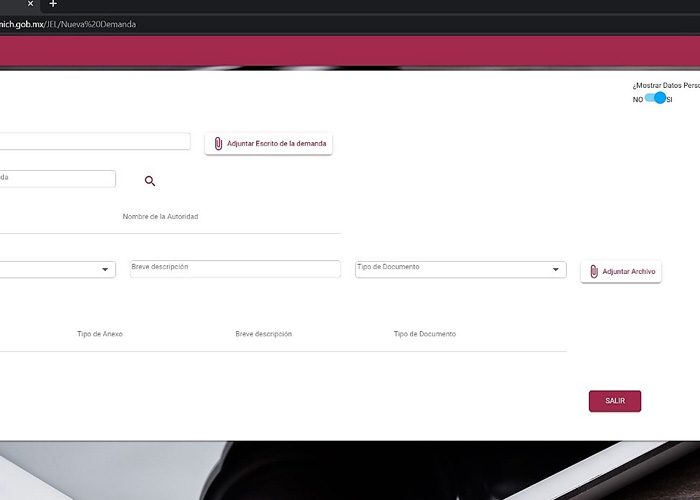
Task: Click the Breve descripción table column header
Action: (x=263, y=334)
